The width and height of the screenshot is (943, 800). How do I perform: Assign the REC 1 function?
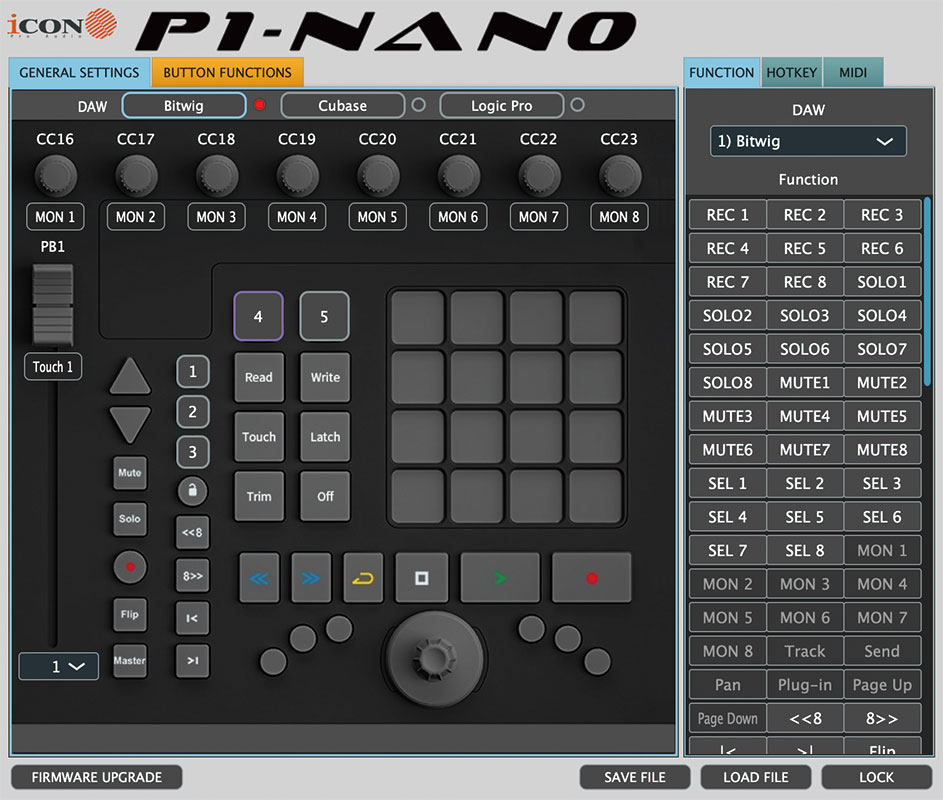tap(728, 215)
